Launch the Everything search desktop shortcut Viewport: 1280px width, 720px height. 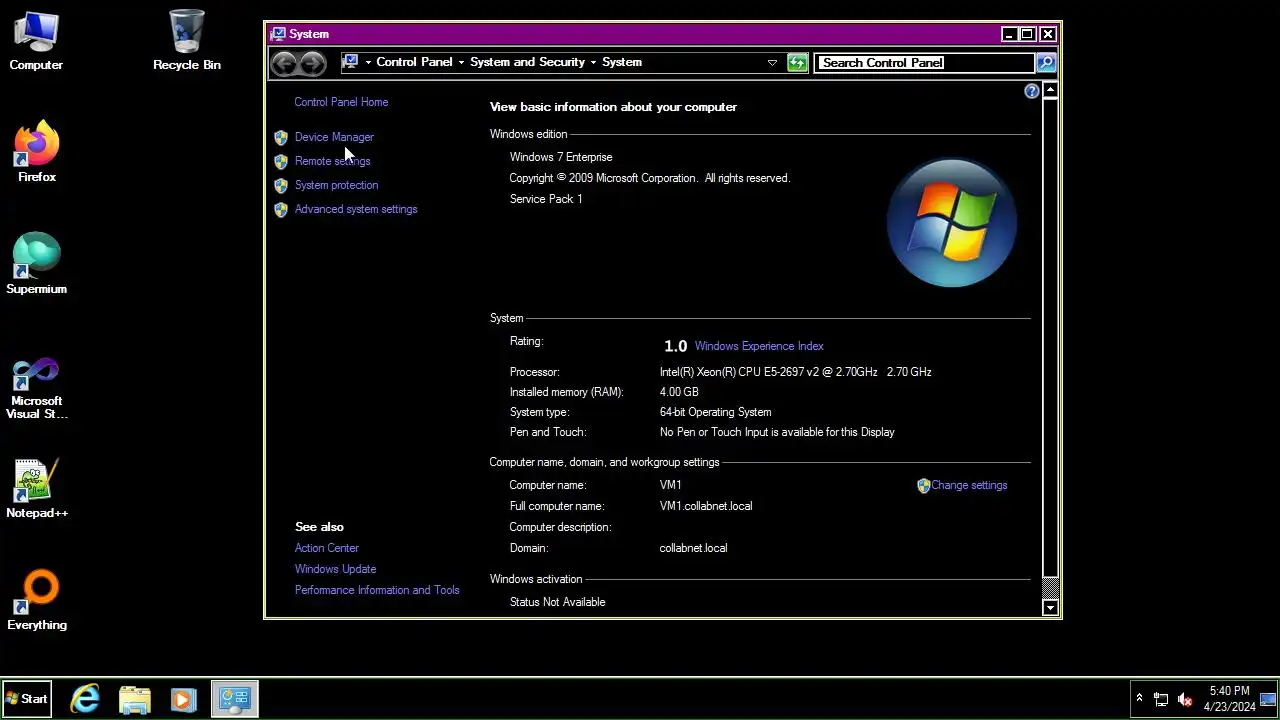click(x=37, y=601)
